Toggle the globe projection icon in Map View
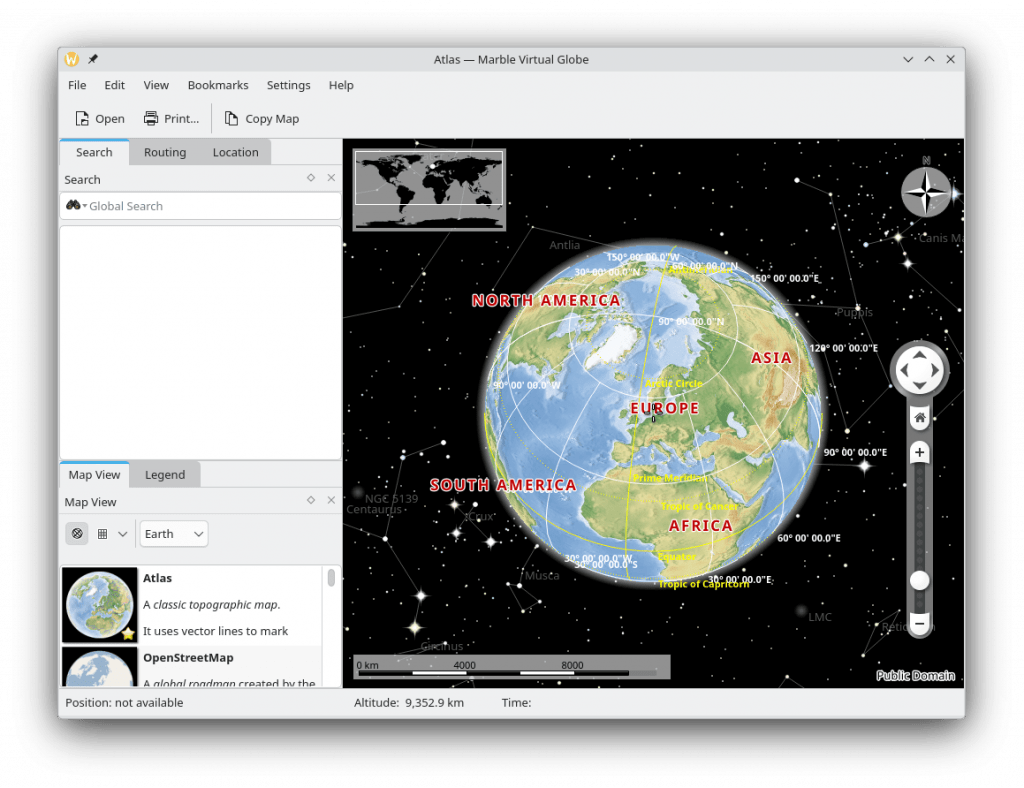The width and height of the screenshot is (1024, 788). [76, 533]
